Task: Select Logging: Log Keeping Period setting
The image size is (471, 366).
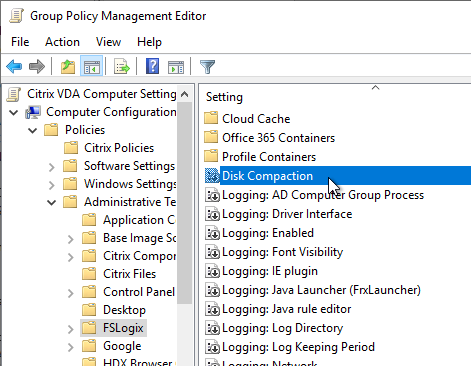Action: pyautogui.click(x=298, y=347)
